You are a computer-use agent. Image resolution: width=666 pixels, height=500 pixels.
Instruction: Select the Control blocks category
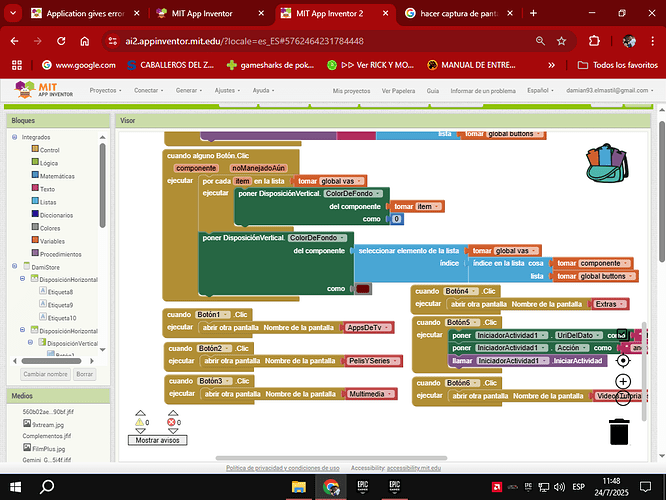click(x=49, y=149)
